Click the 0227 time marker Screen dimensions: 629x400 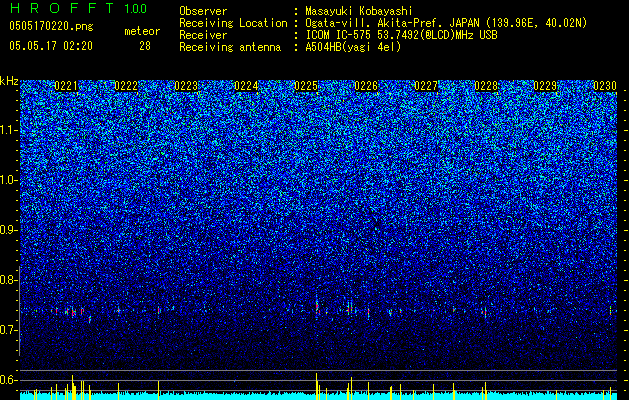(x=426, y=86)
